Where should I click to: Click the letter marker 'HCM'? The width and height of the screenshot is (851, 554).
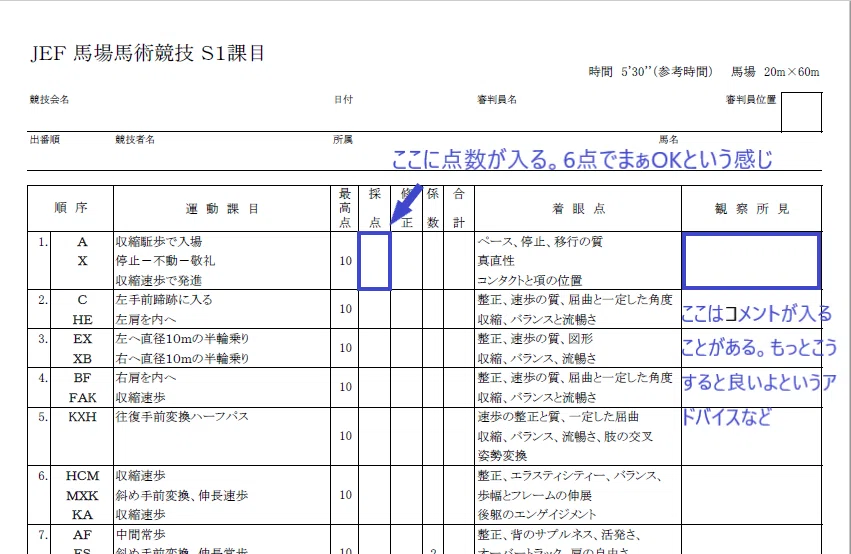coord(82,476)
